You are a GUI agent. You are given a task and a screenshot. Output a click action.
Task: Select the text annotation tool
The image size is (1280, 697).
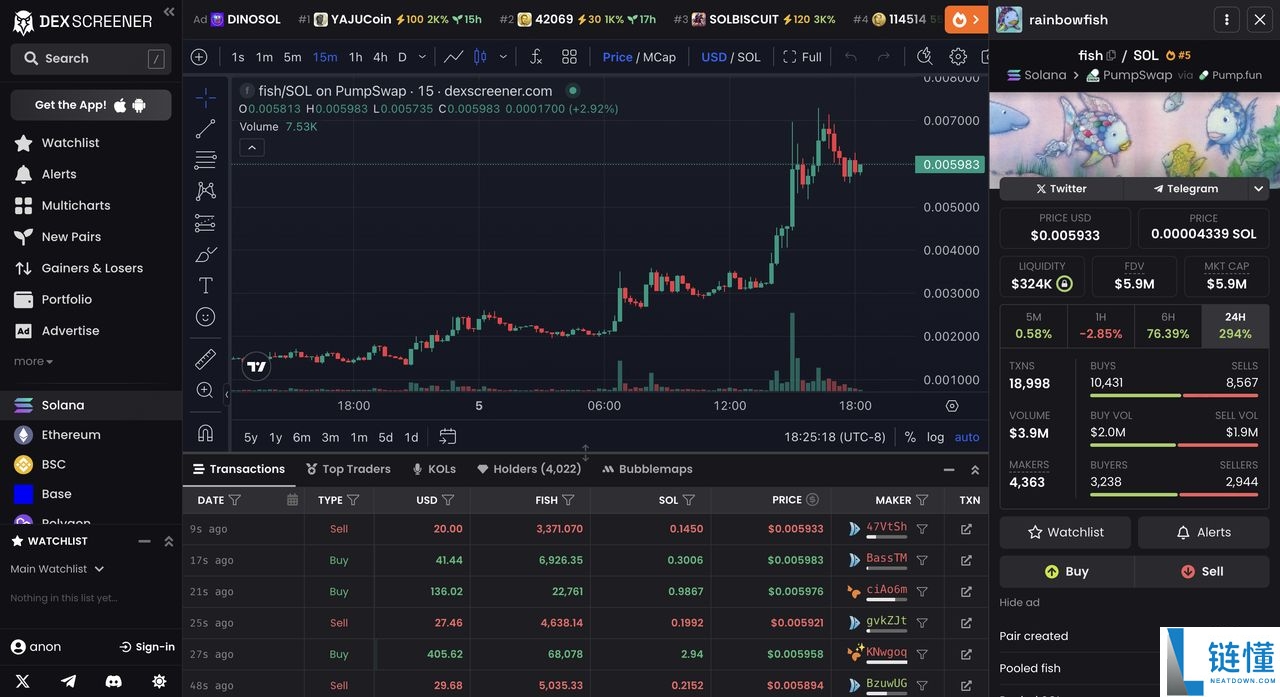(205, 285)
